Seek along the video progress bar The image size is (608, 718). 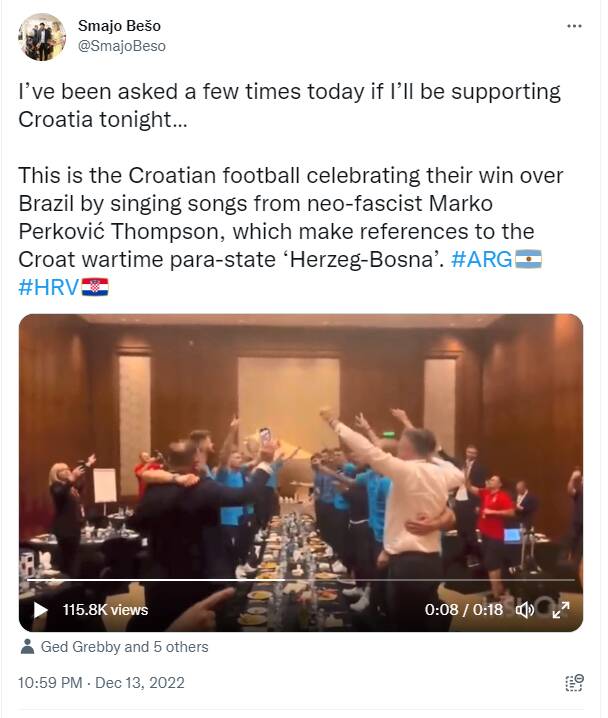[x=300, y=580]
